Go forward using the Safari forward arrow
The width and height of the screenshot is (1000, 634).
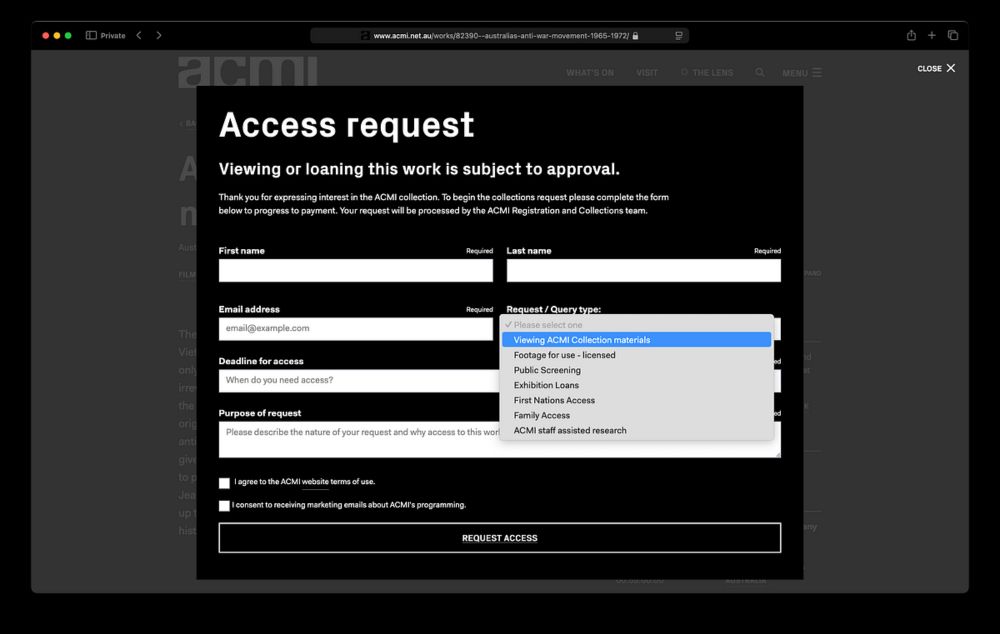tap(159, 36)
